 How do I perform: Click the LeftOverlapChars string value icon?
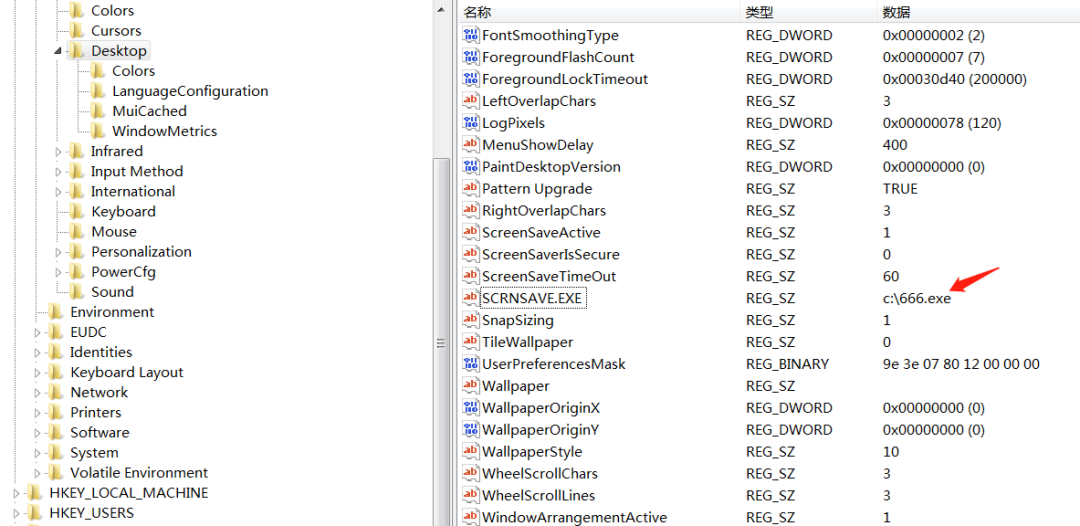coord(471,101)
